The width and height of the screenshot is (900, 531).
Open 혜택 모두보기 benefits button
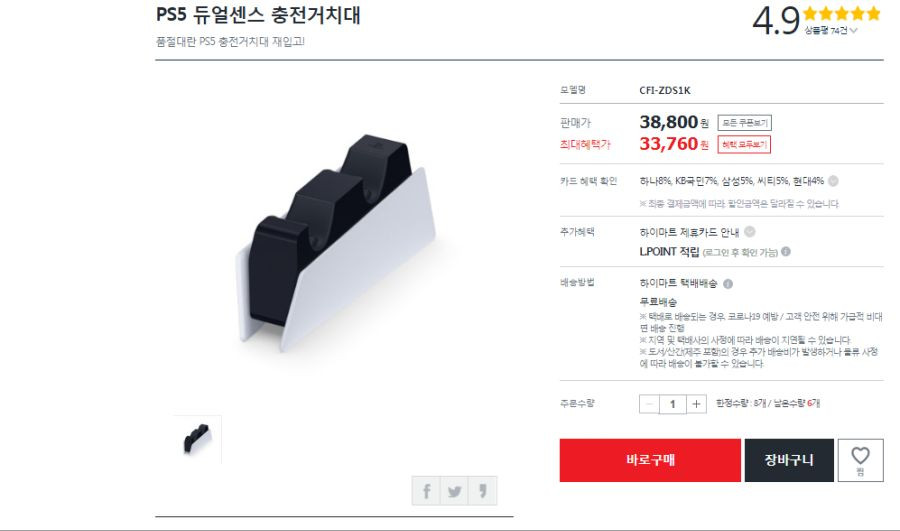[x=744, y=145]
